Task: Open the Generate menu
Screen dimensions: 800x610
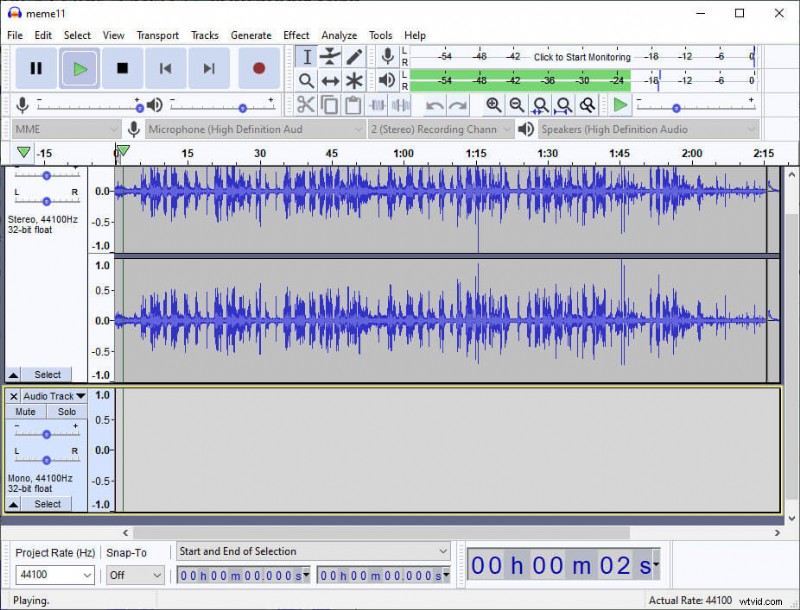Action: [251, 35]
